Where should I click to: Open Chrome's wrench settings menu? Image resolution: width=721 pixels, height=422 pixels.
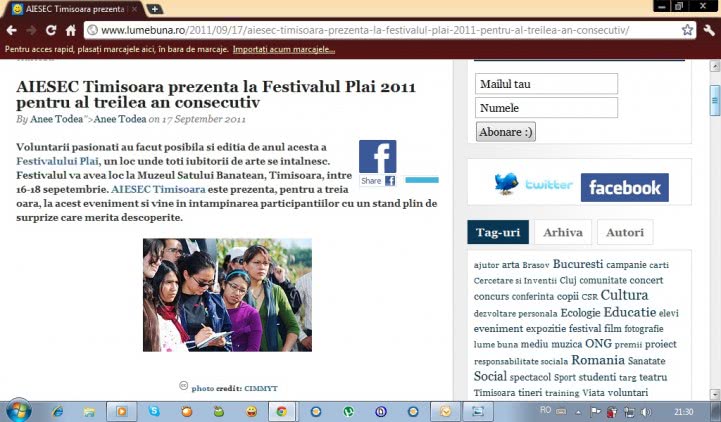(709, 30)
